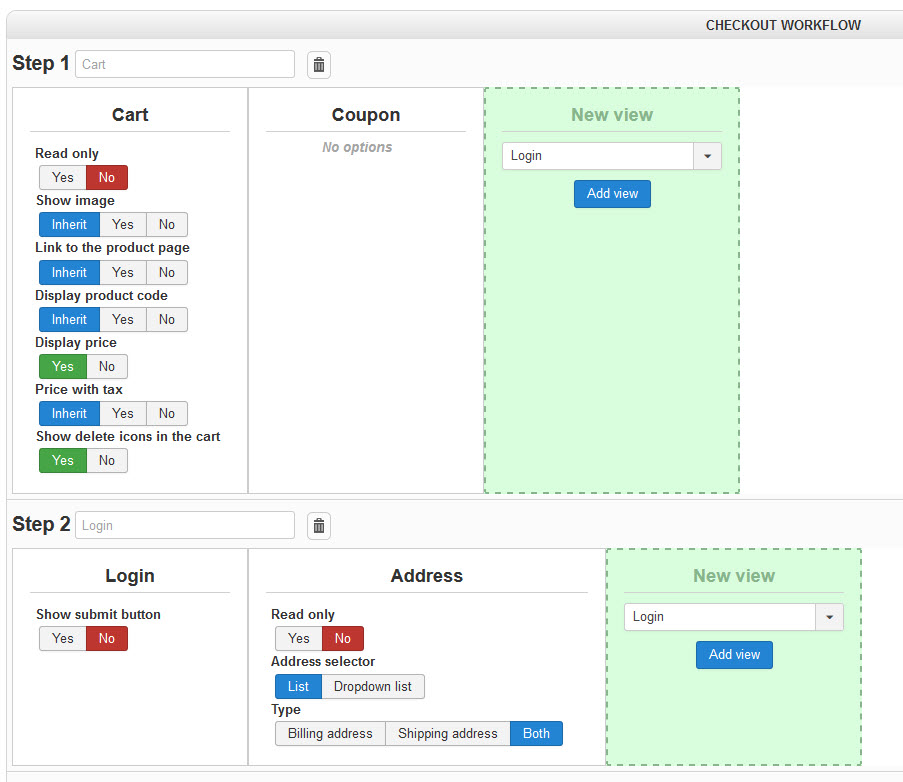The height and width of the screenshot is (782, 903).
Task: Delete Step 2 with its trash icon
Action: (x=318, y=526)
